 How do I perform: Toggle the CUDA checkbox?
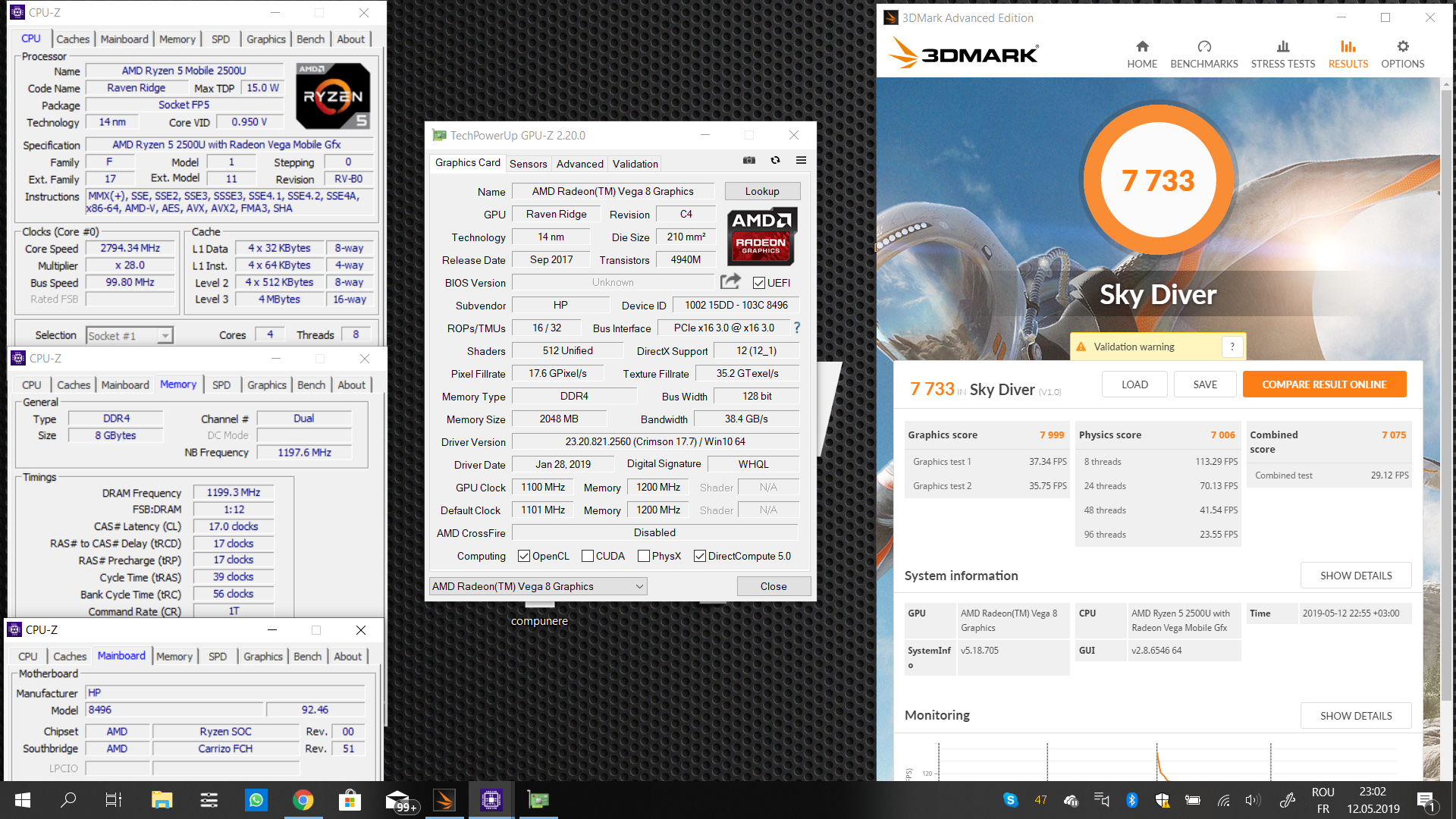588,556
